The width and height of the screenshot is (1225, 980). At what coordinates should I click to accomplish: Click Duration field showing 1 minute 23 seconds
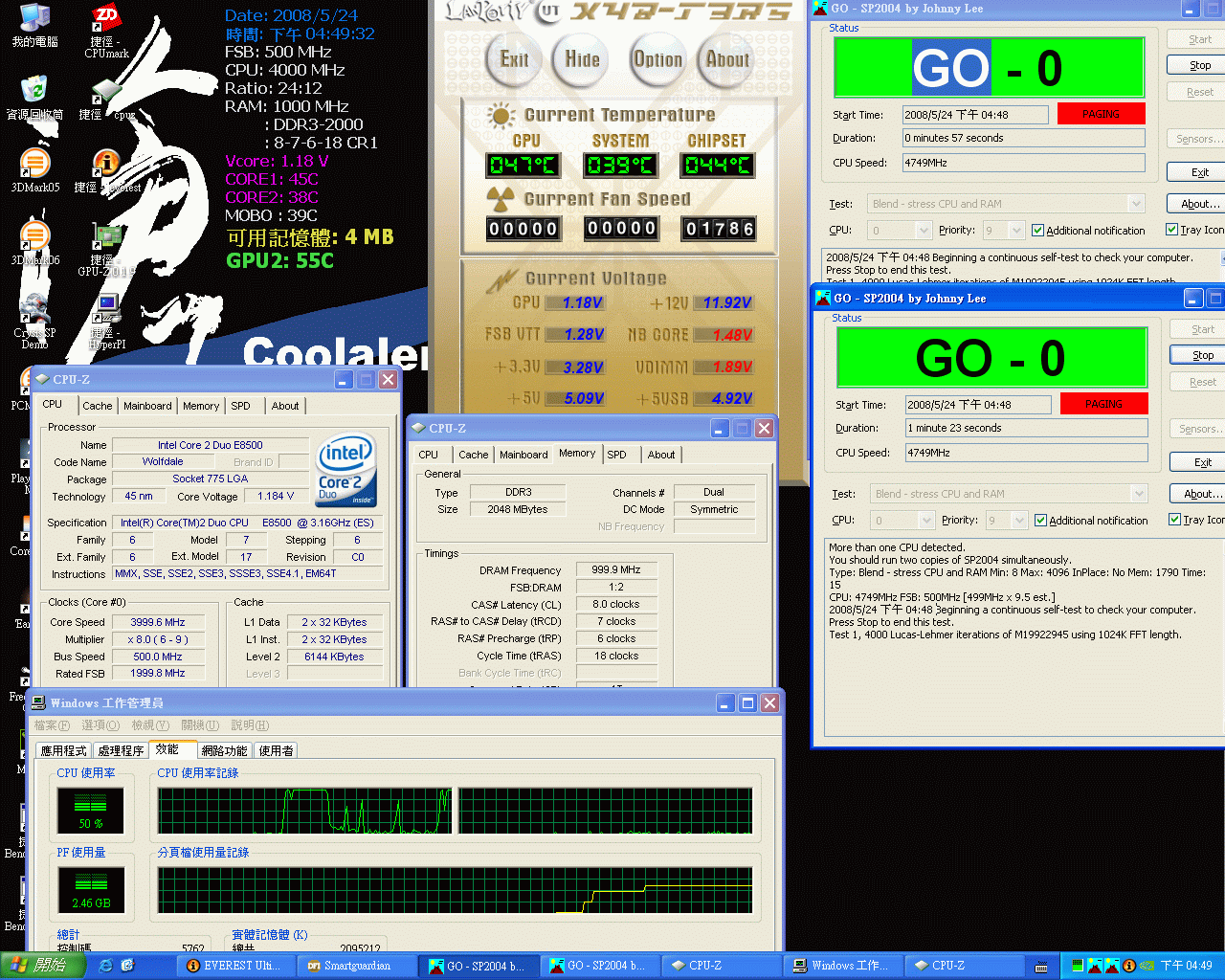pos(1027,428)
